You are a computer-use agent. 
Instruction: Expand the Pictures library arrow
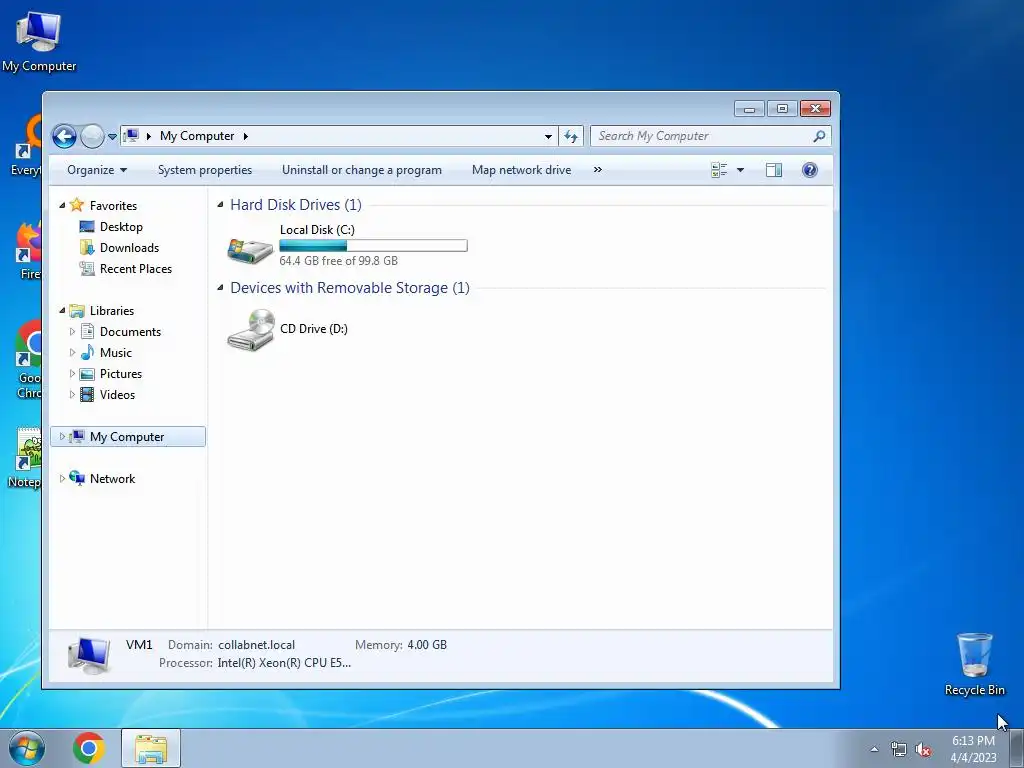tap(72, 374)
